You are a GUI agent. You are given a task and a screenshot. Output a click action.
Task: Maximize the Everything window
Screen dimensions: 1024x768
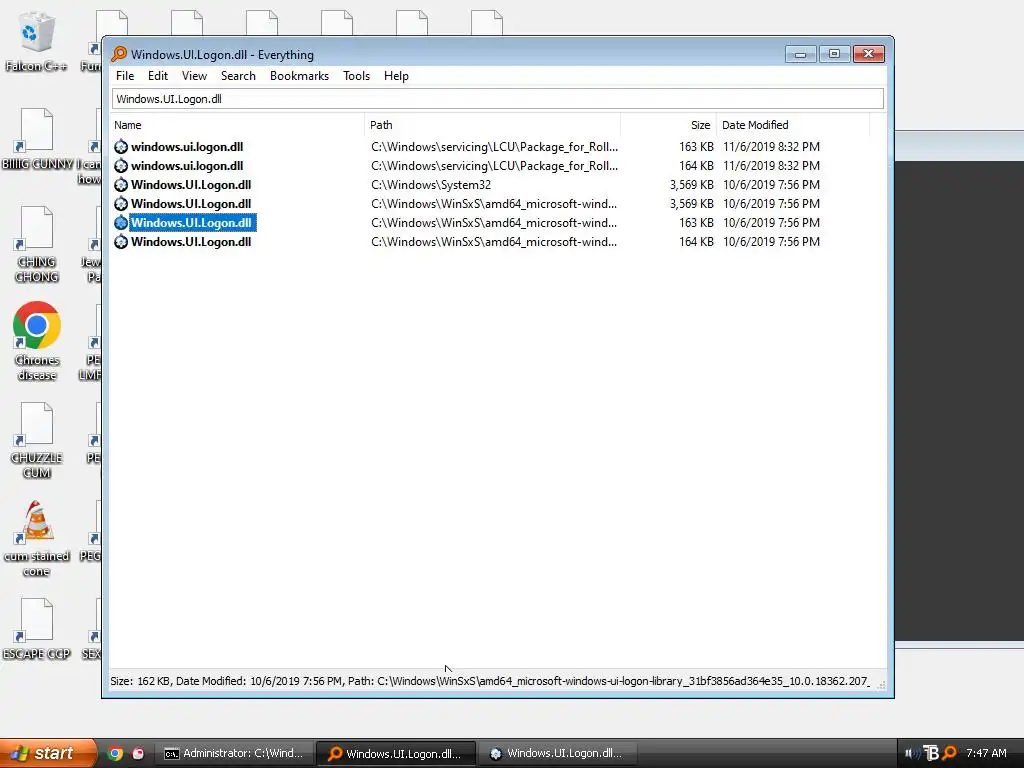point(834,54)
